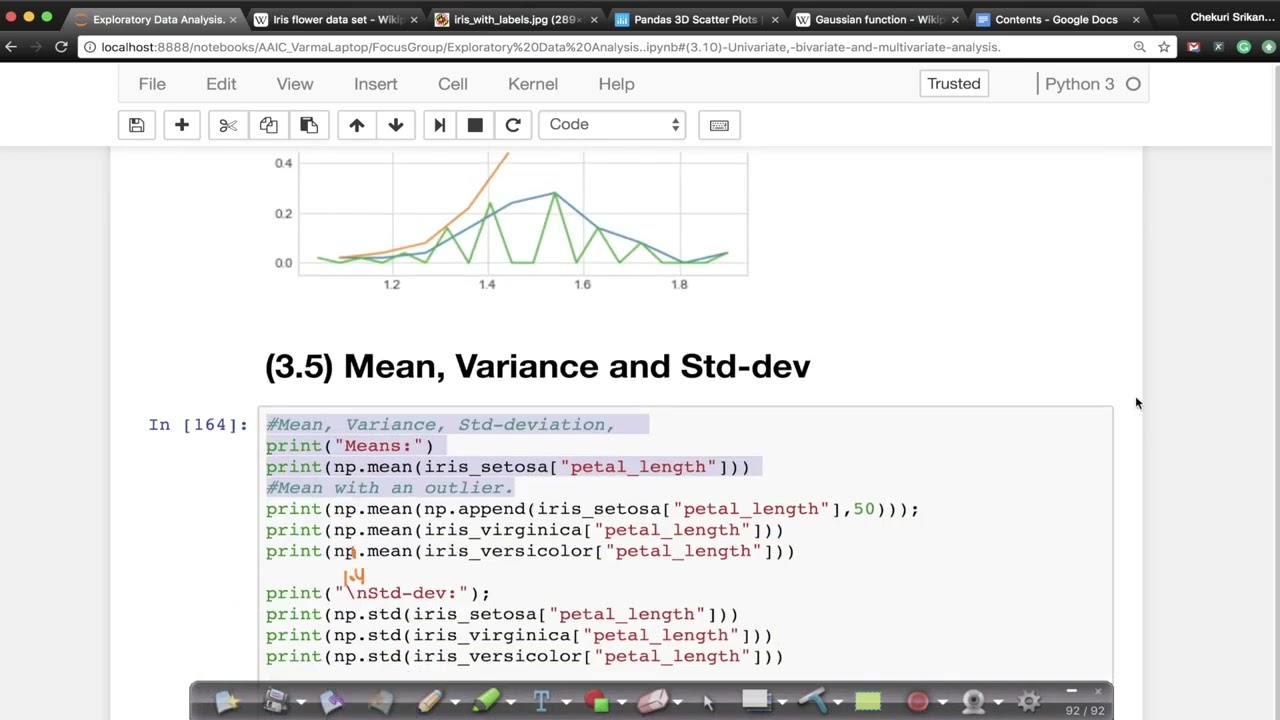Image resolution: width=1280 pixels, height=720 pixels.
Task: Insert a cell below with the plus icon
Action: pos(181,125)
